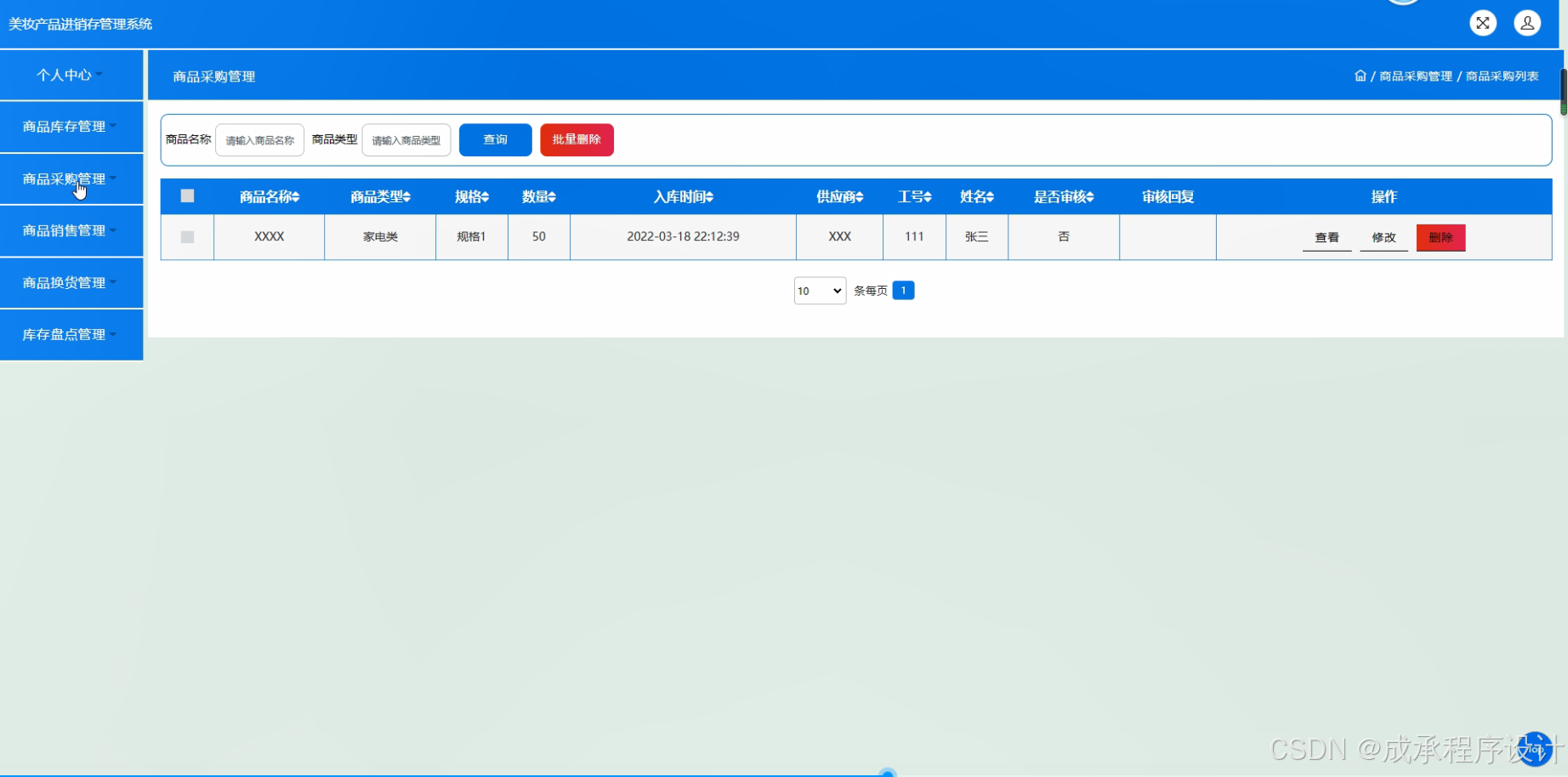Click the 家电类 cell
This screenshot has height=777, width=1568.
pyautogui.click(x=380, y=236)
